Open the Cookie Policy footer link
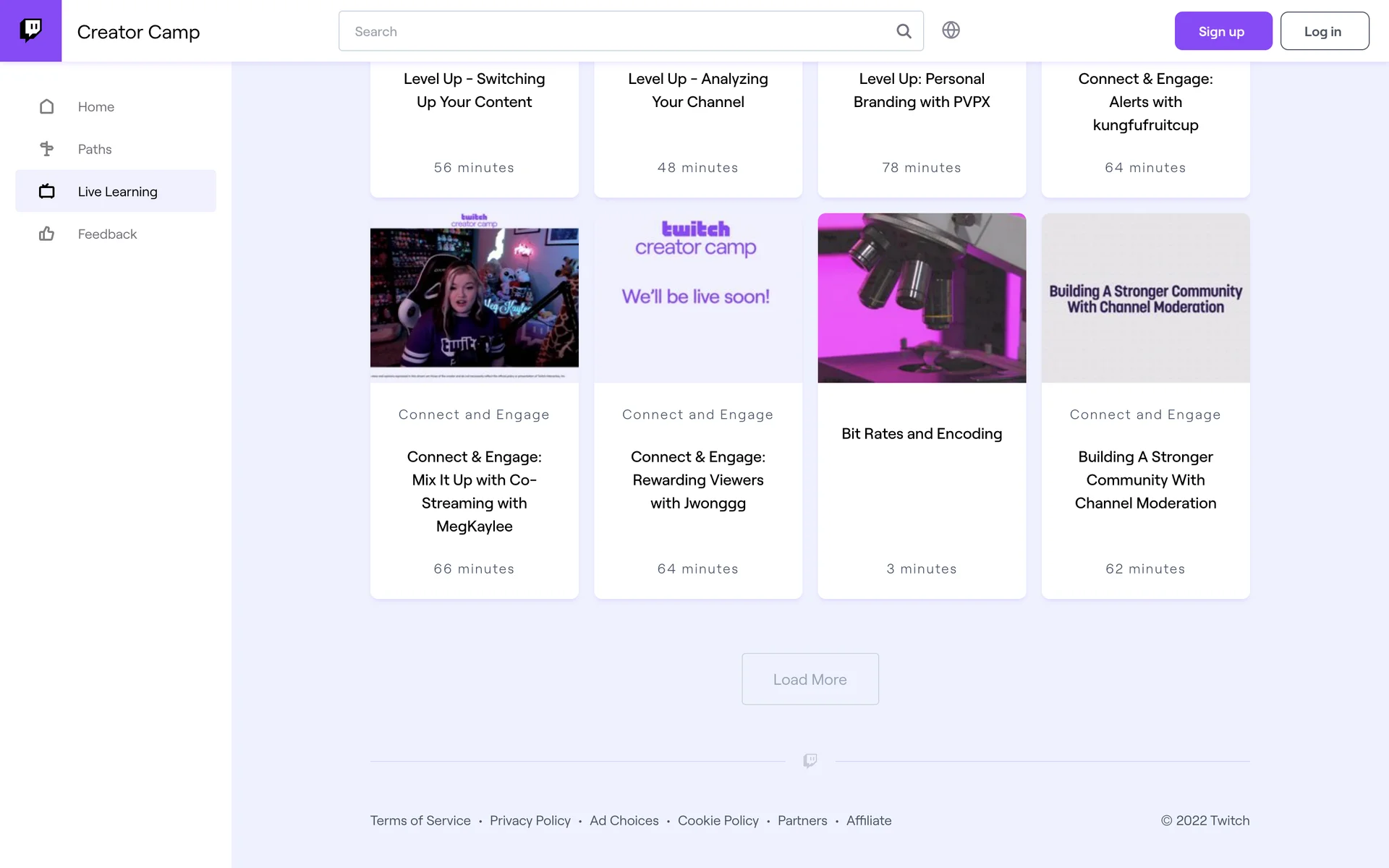The image size is (1389, 868). [718, 820]
